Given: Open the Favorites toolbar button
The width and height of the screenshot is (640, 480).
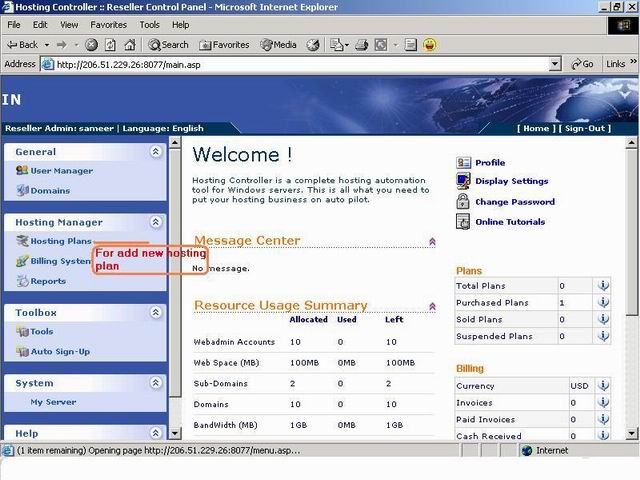Looking at the screenshot, I should pyautogui.click(x=224, y=45).
